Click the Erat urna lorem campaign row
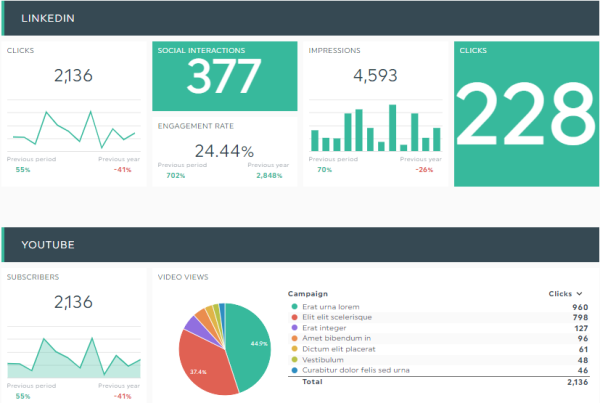Viewport: 600px width, 403px height. 438,307
